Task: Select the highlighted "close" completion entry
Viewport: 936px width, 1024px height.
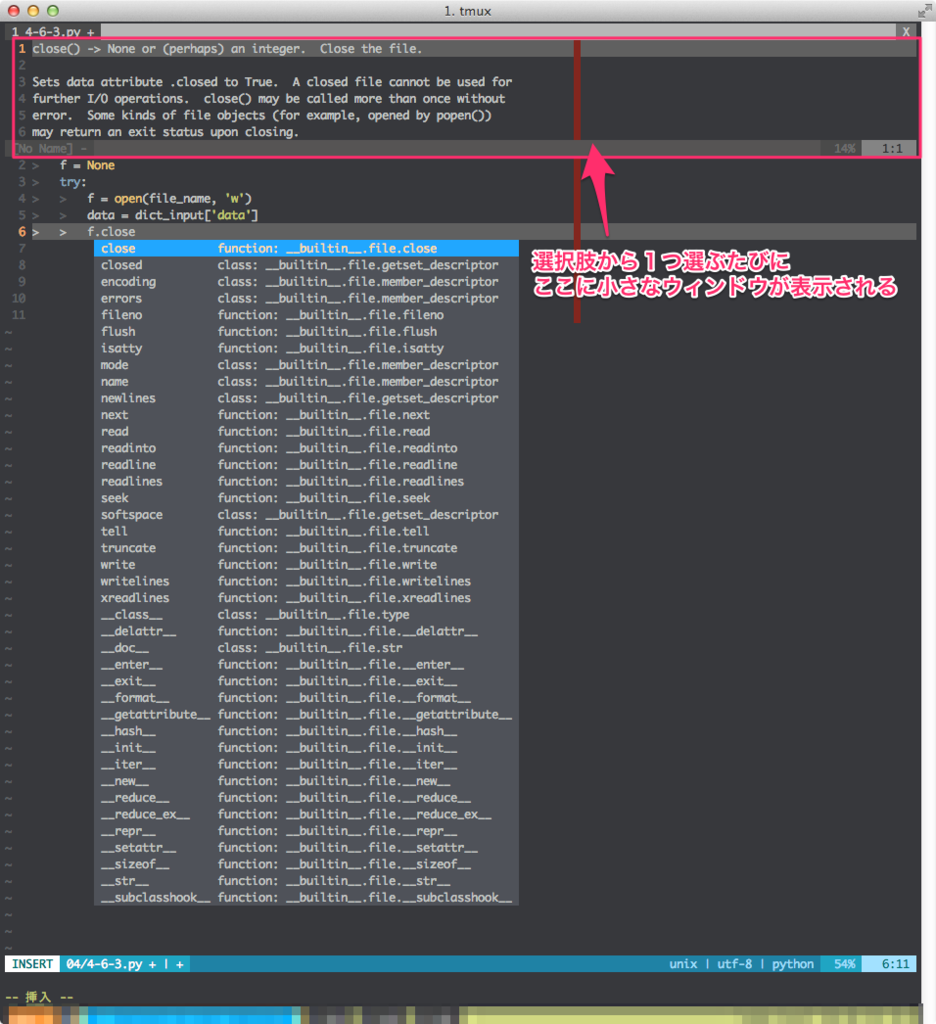Action: click(118, 248)
